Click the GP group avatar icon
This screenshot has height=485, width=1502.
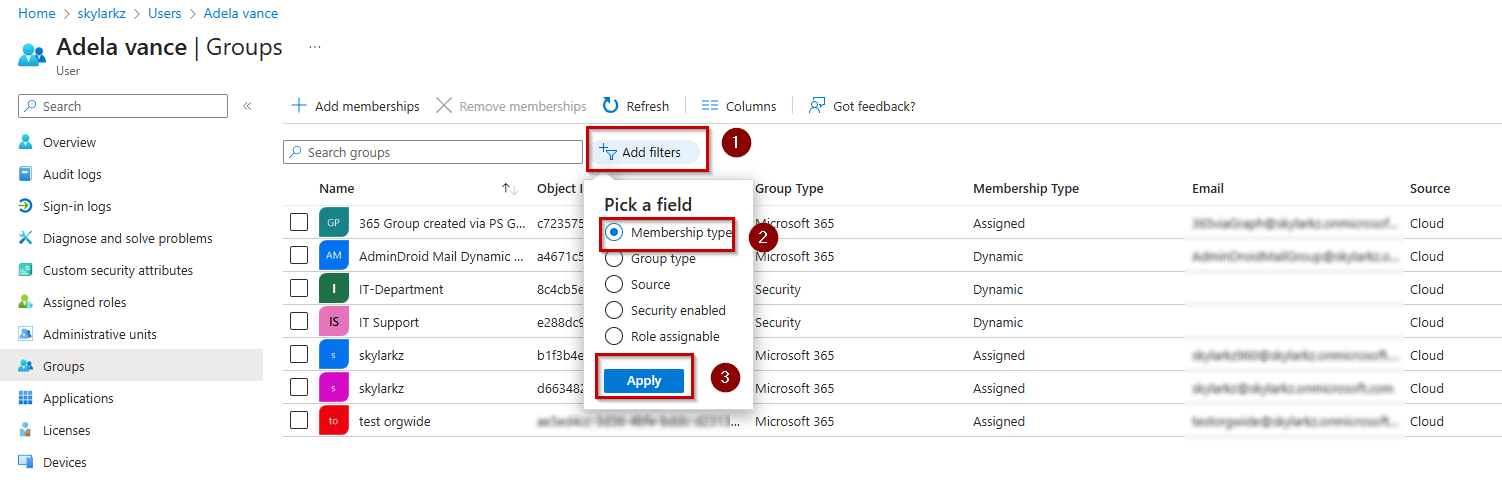334,223
